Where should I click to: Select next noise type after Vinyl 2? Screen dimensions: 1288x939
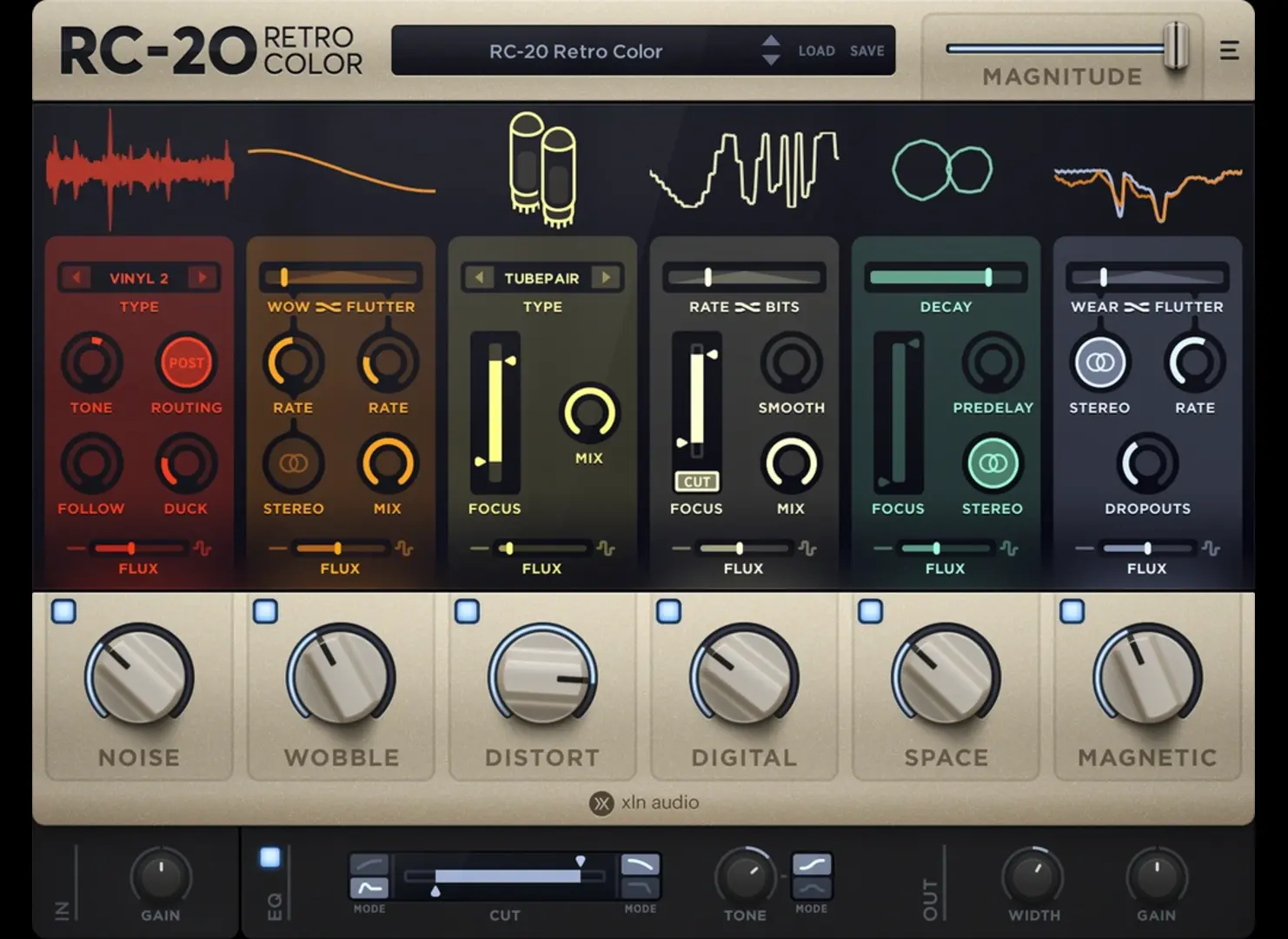click(x=202, y=278)
